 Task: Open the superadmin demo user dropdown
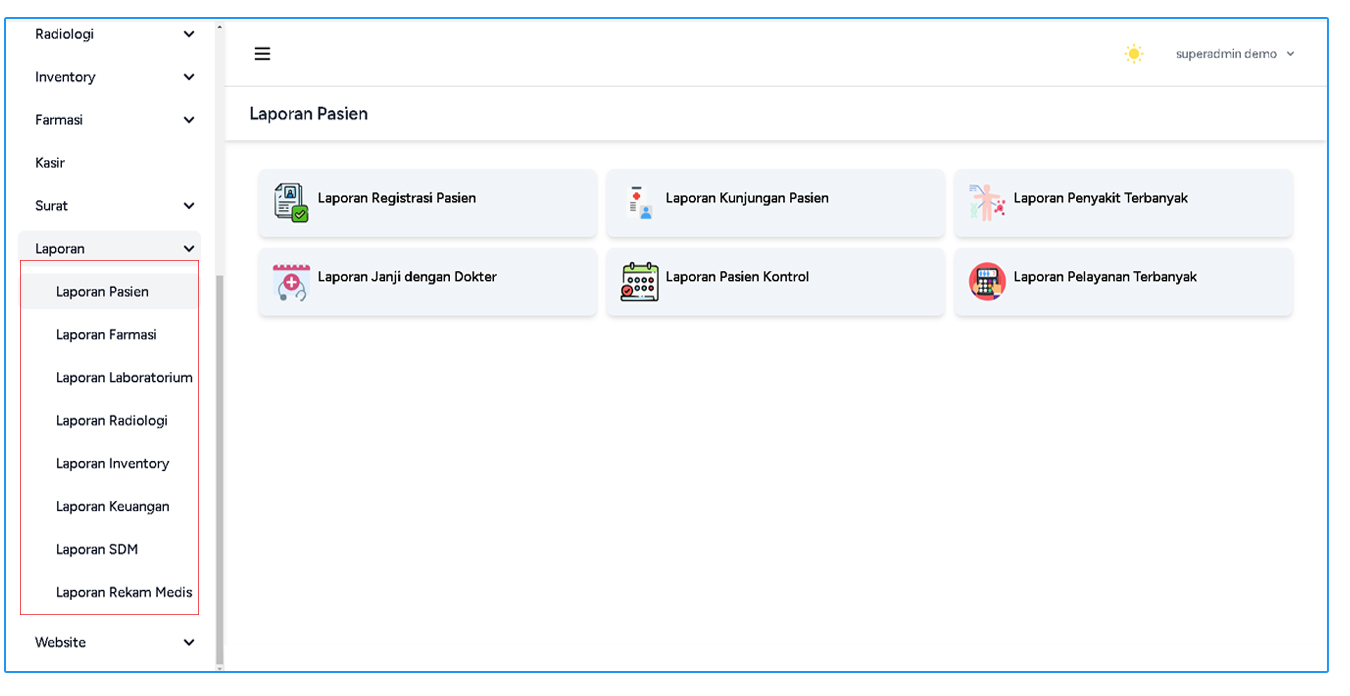[x=1235, y=54]
